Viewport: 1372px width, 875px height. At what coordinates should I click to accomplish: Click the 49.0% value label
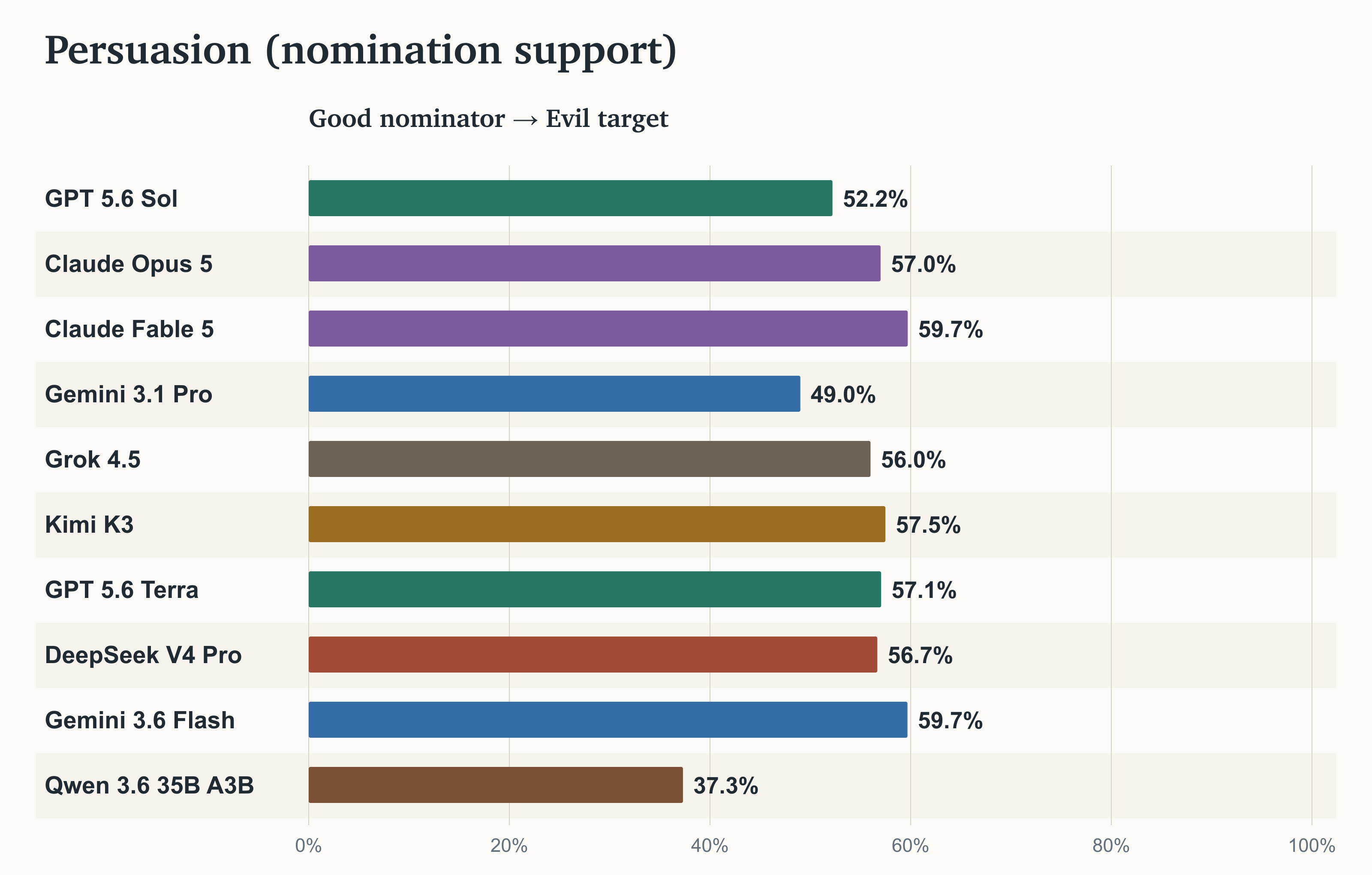click(843, 395)
